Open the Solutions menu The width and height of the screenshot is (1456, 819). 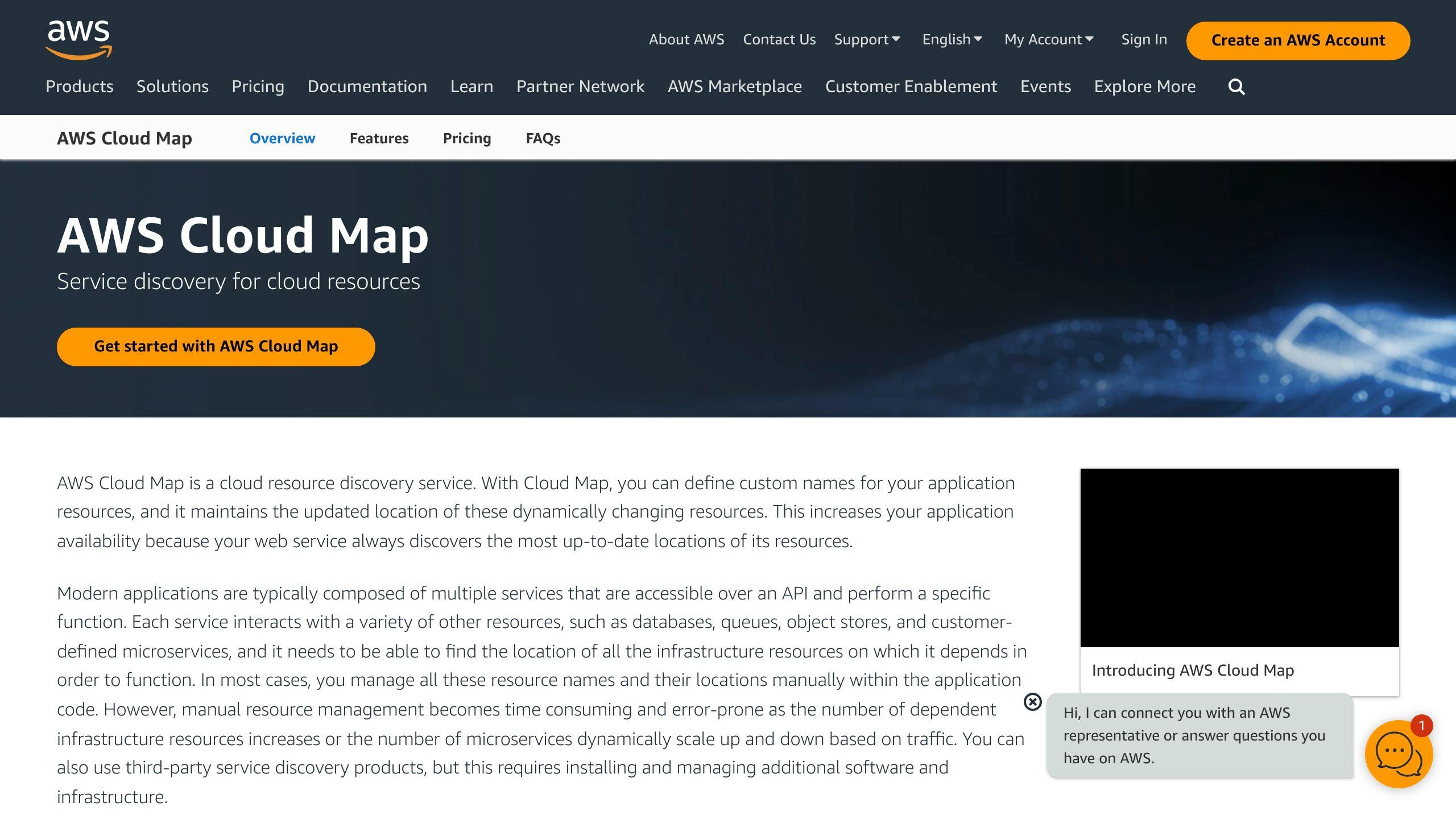tap(172, 86)
